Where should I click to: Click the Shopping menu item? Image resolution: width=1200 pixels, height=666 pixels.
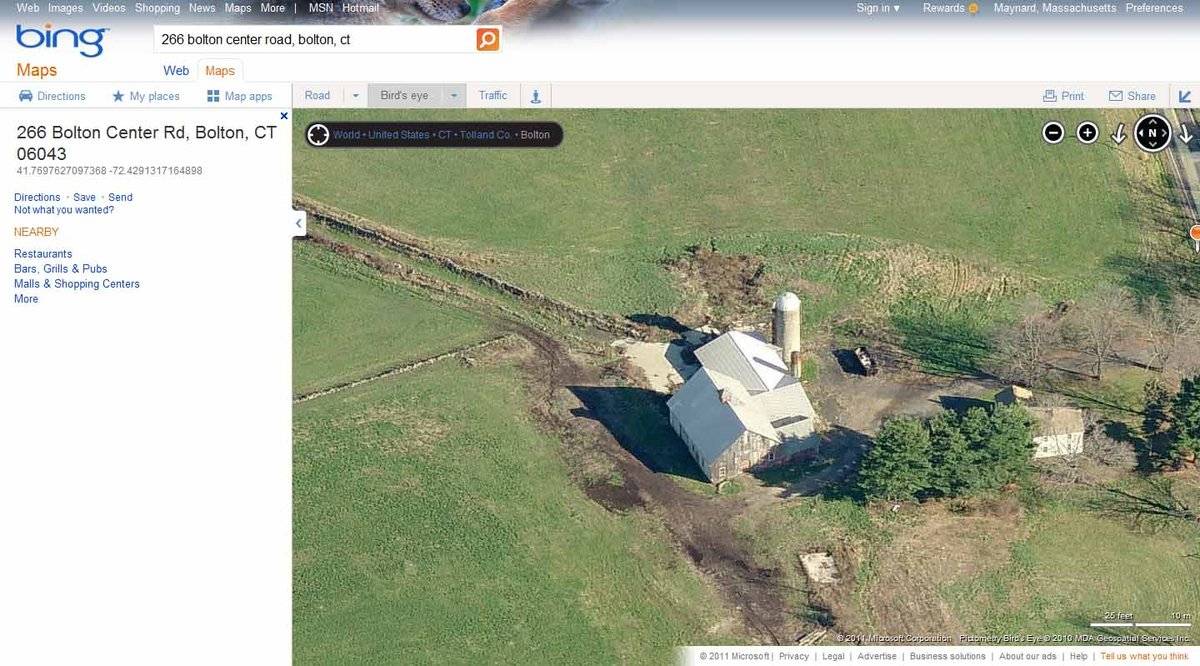click(157, 7)
